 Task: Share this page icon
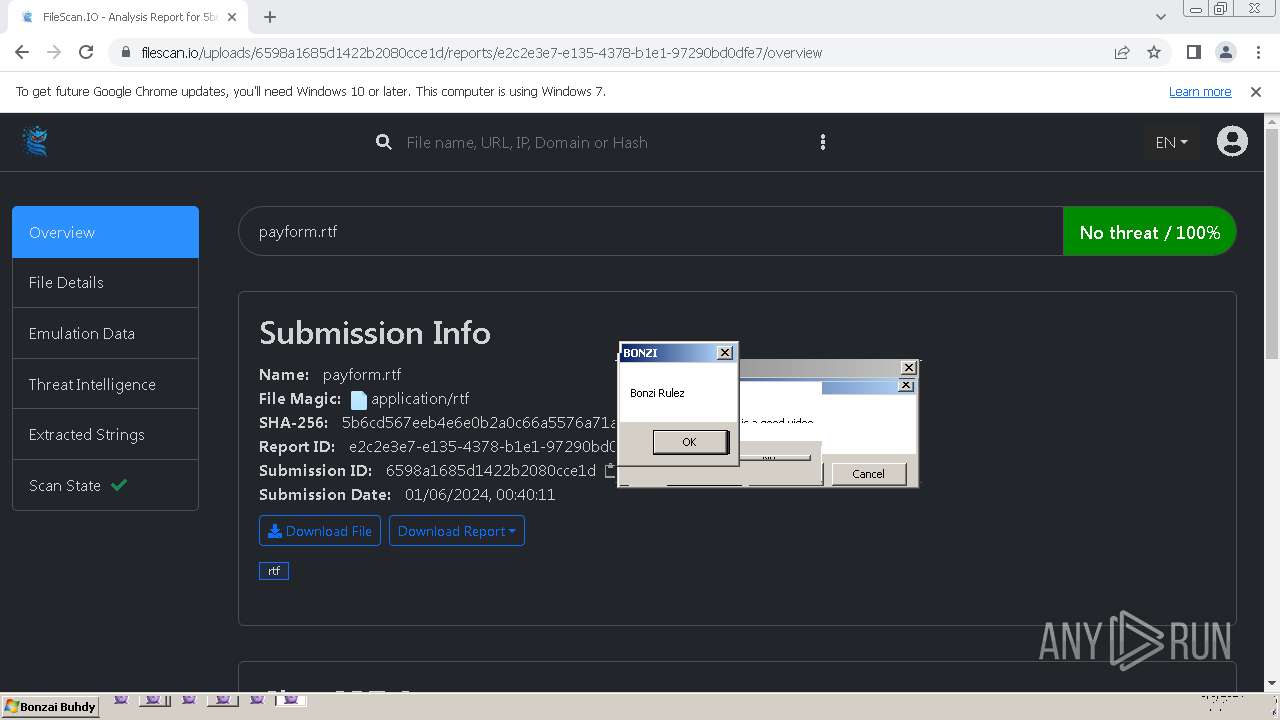1122,52
